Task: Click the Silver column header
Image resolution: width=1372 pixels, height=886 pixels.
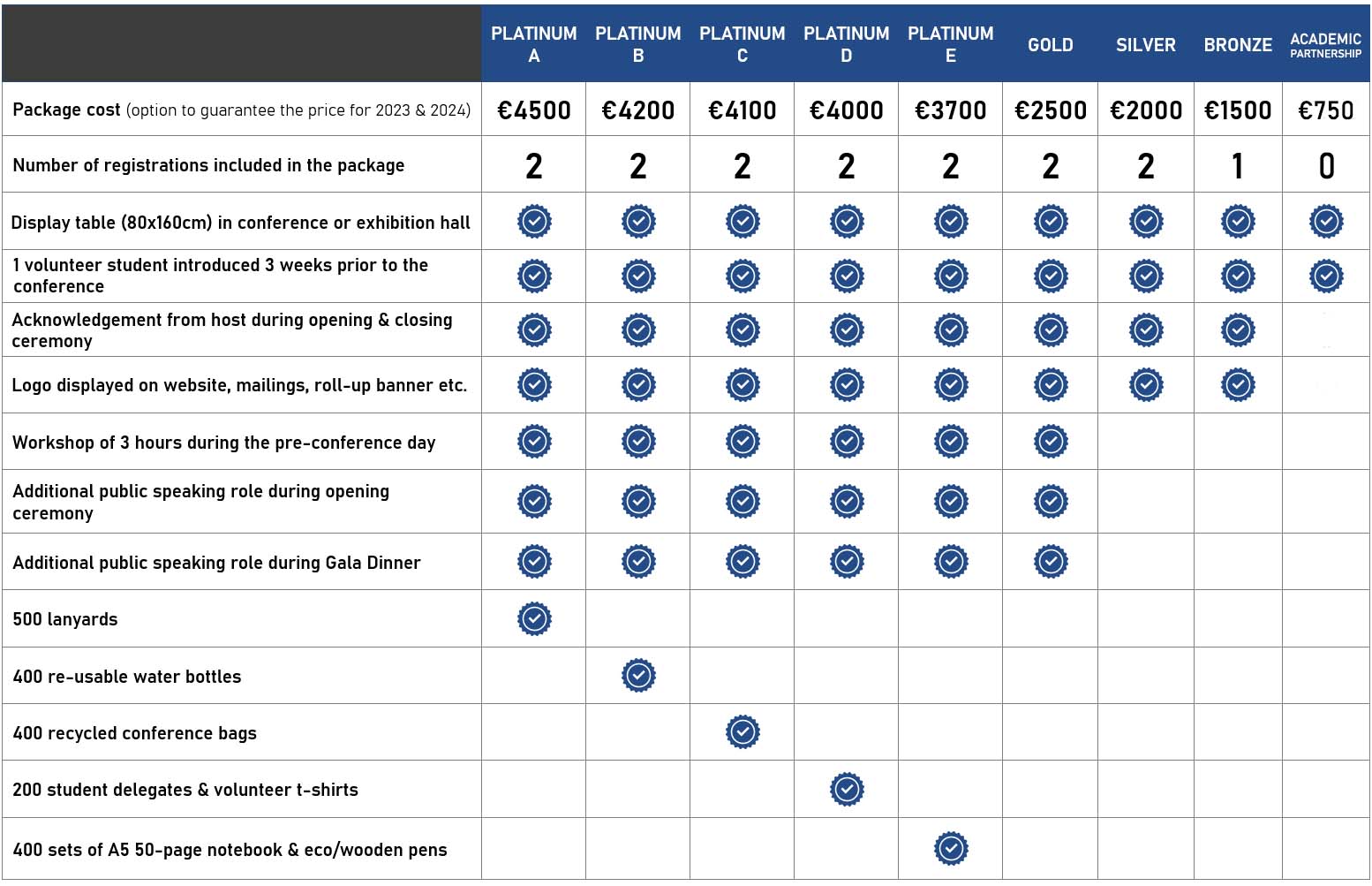Action: (x=1146, y=45)
